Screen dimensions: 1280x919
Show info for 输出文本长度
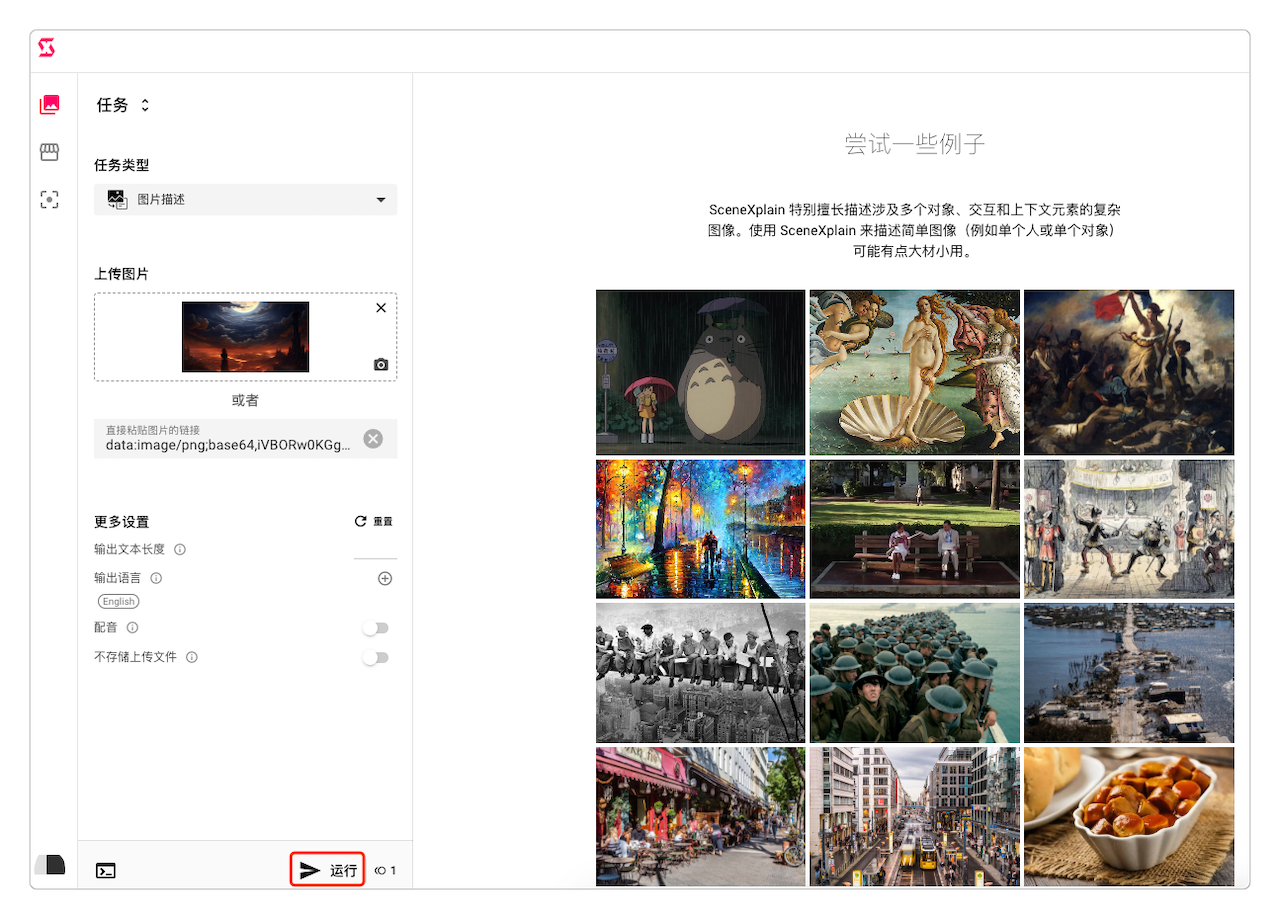point(180,549)
